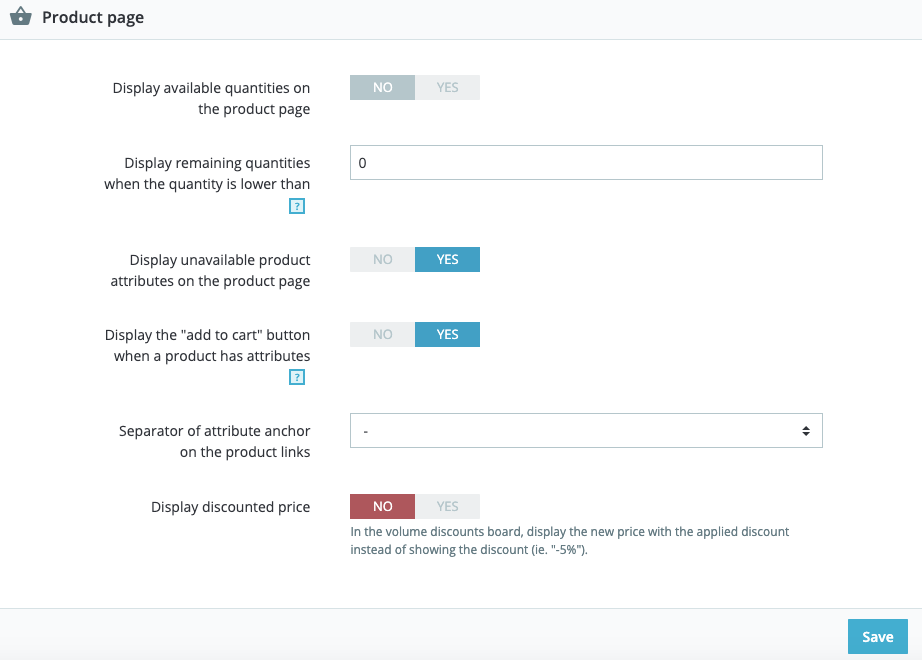
Task: Click the basket icon beside Product page
Action: pyautogui.click(x=20, y=17)
